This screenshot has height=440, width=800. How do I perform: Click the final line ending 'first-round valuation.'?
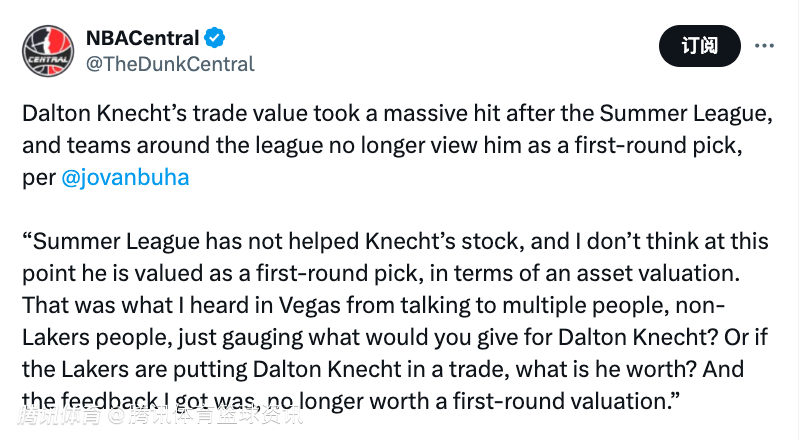(351, 402)
